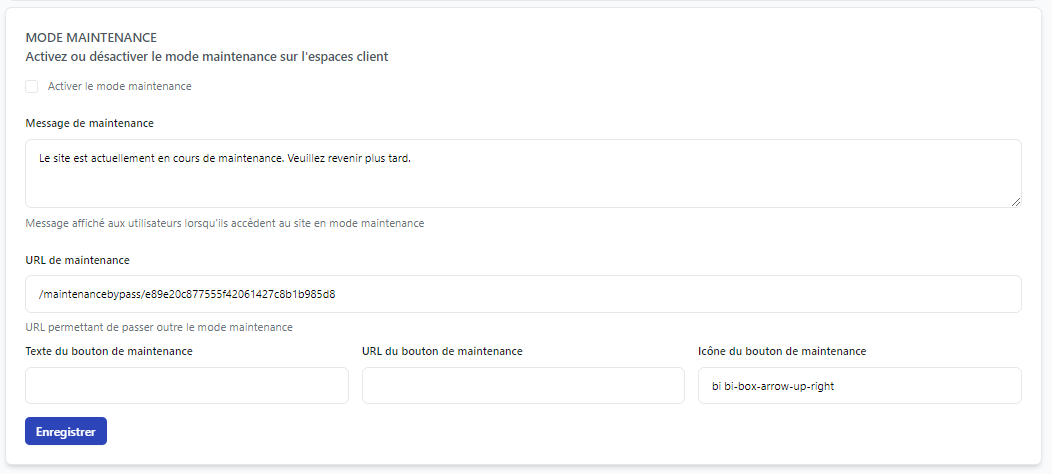Click the 'URL du bouton de maintenance' label
The width and height of the screenshot is (1052, 474).
coord(442,351)
